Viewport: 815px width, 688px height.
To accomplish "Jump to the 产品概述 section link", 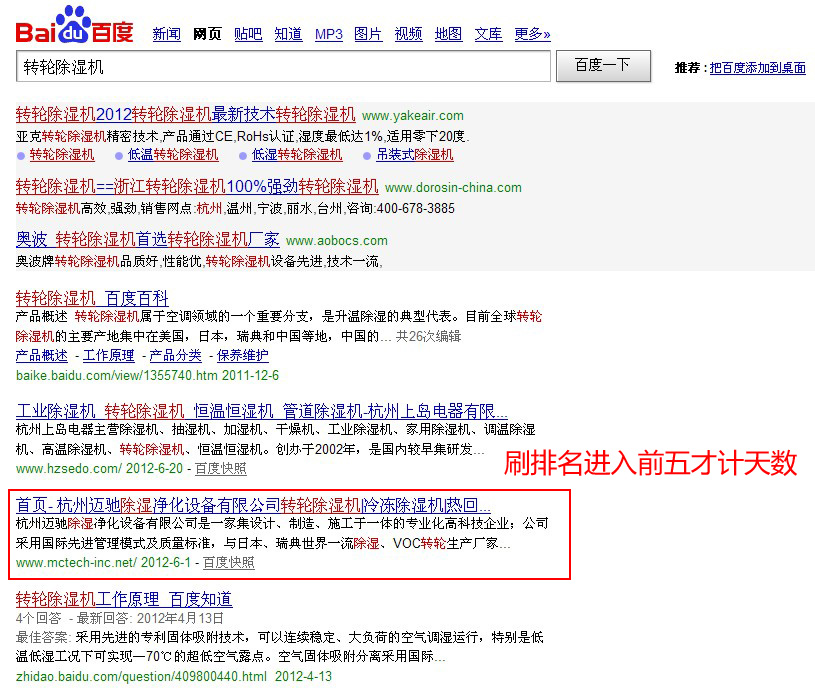I will coord(42,355).
